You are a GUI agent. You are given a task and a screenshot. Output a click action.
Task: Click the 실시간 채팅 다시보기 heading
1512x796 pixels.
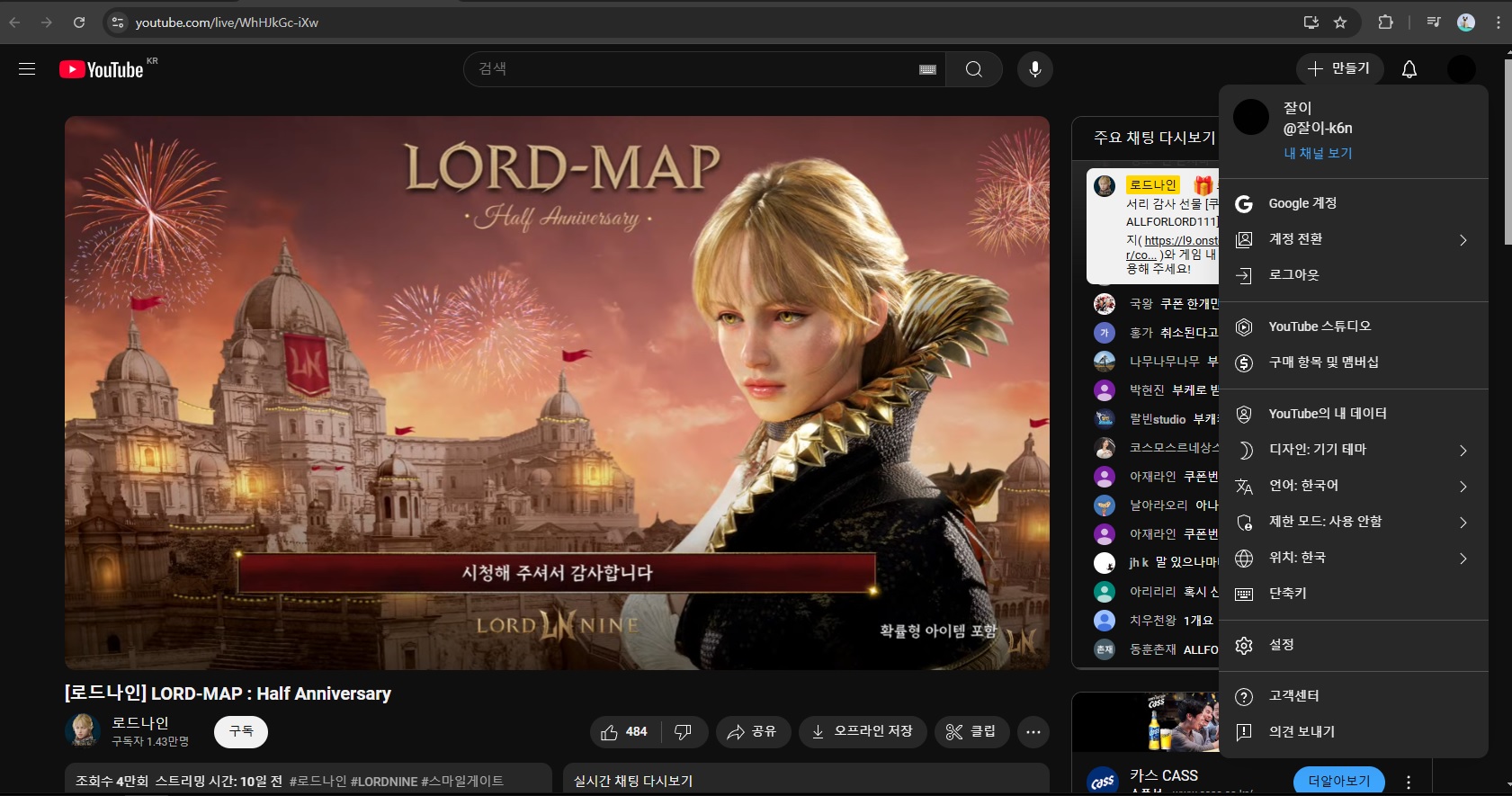(633, 782)
